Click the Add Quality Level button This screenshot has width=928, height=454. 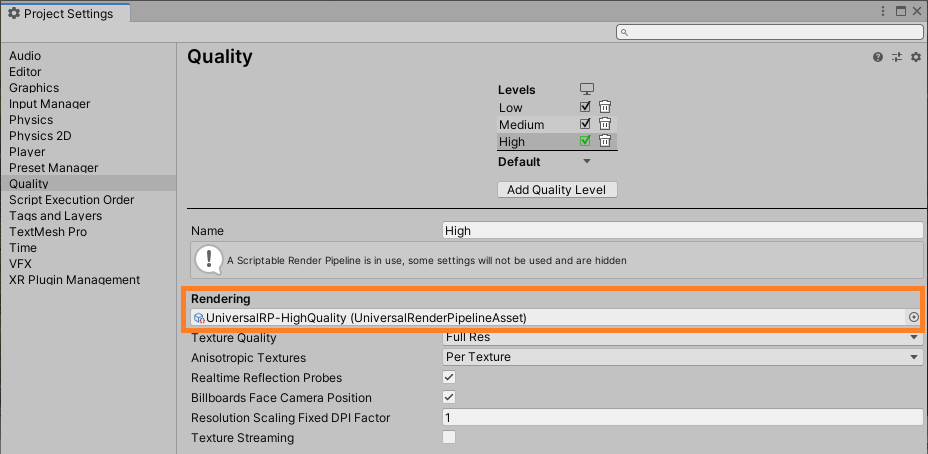point(557,189)
